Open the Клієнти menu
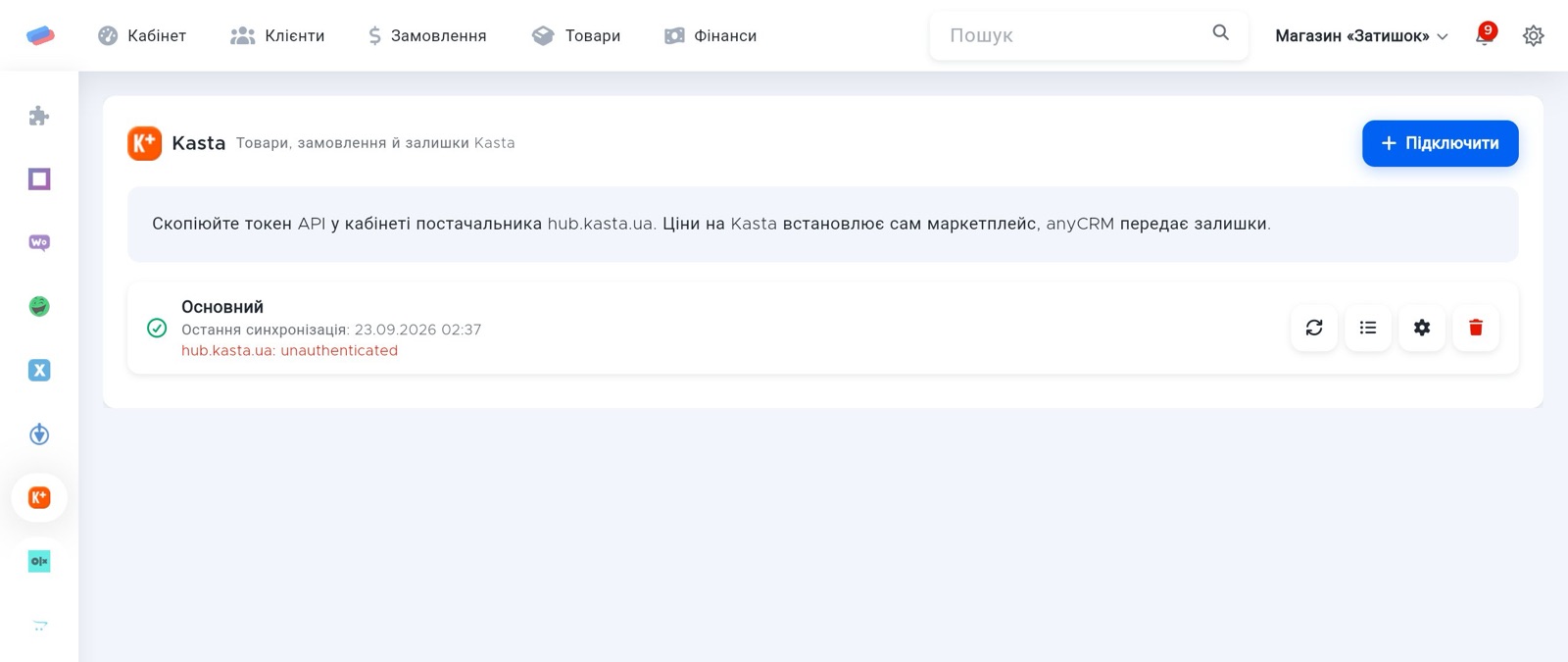Screen dimensions: 1568x662 point(277,35)
